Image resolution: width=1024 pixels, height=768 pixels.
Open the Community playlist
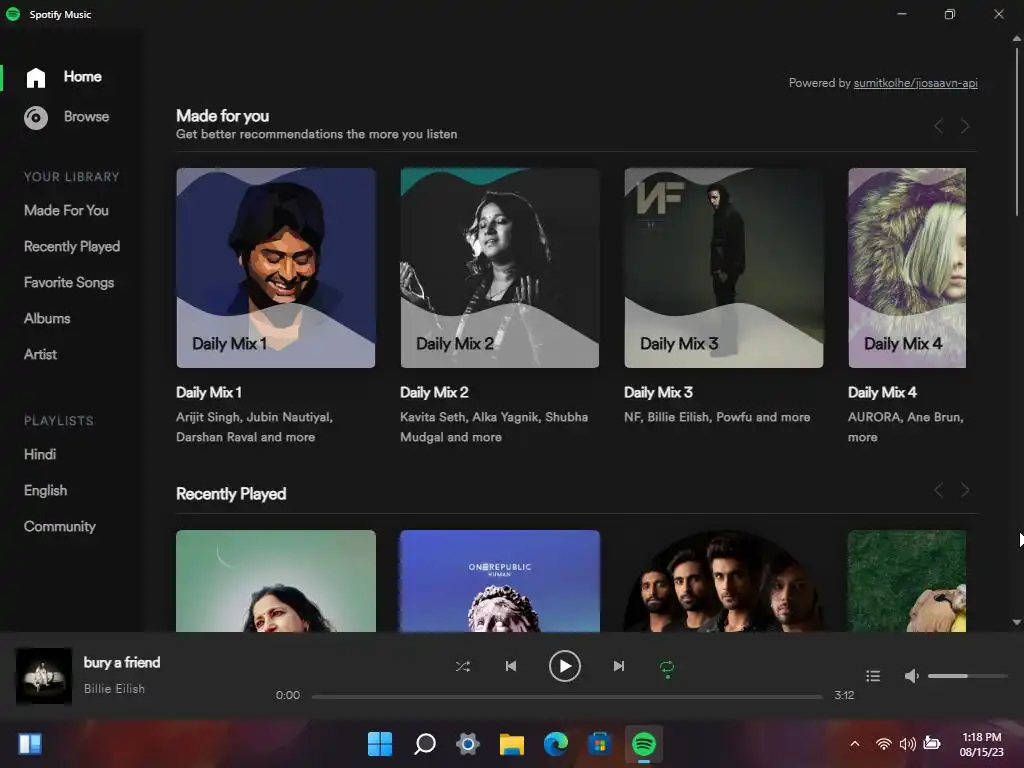59,526
